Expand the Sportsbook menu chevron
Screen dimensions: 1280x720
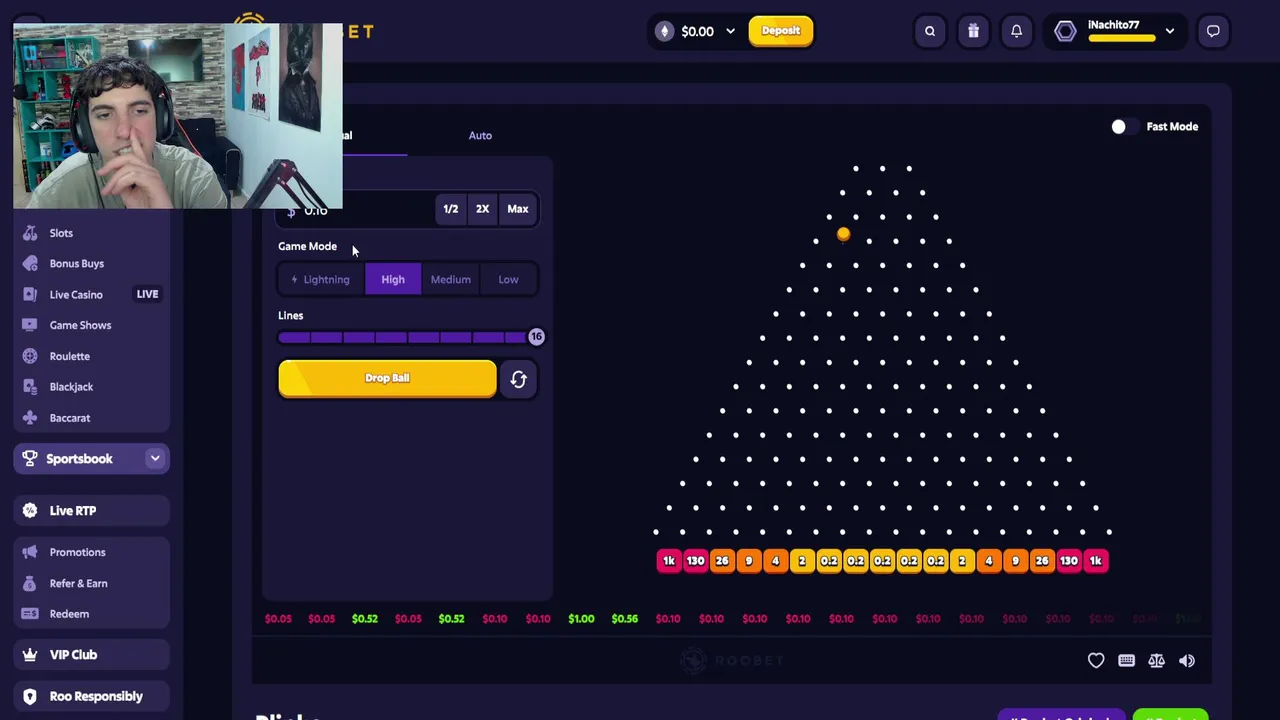[x=155, y=459]
